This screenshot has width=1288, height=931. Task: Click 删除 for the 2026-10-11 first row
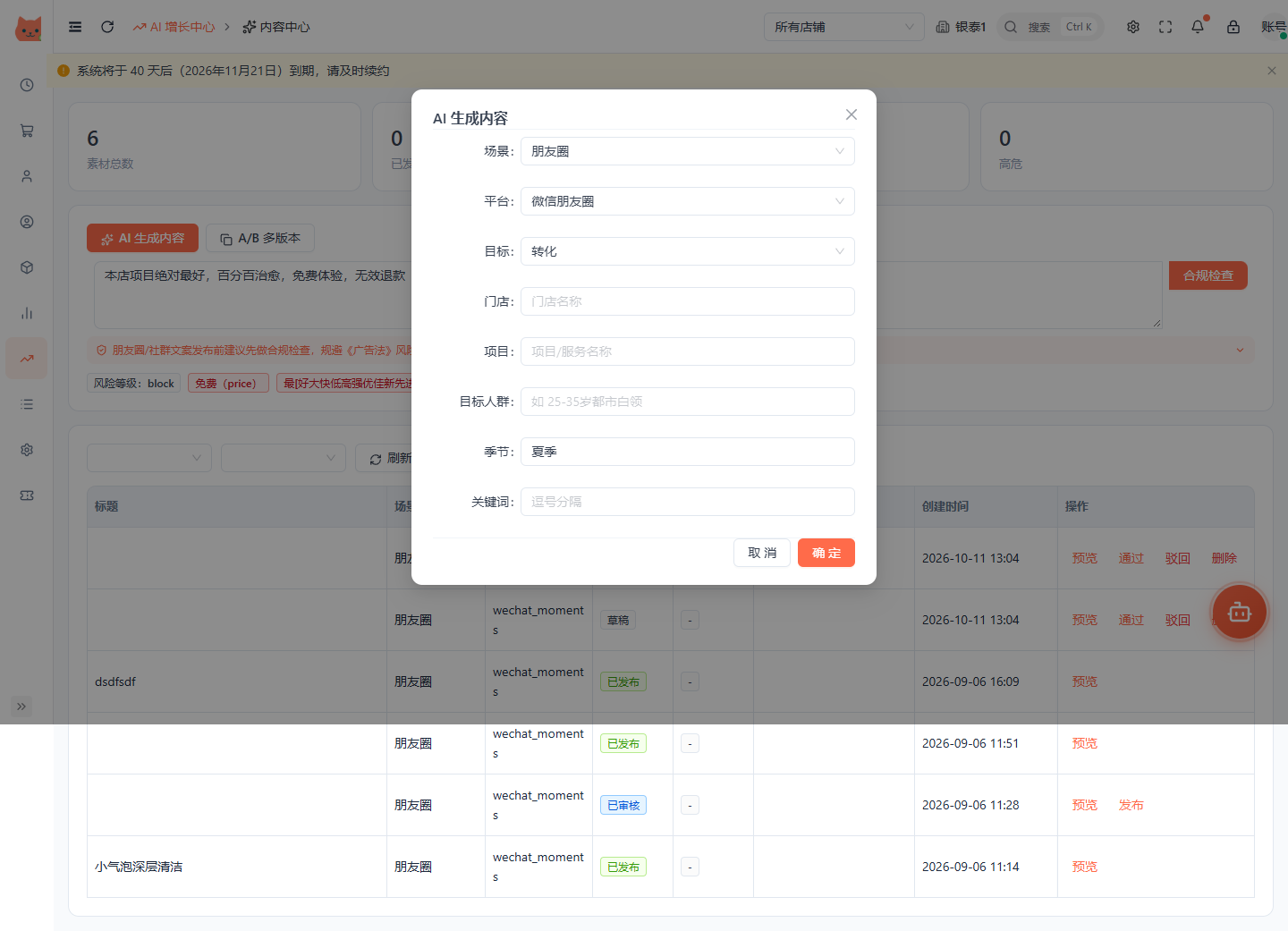click(x=1224, y=558)
